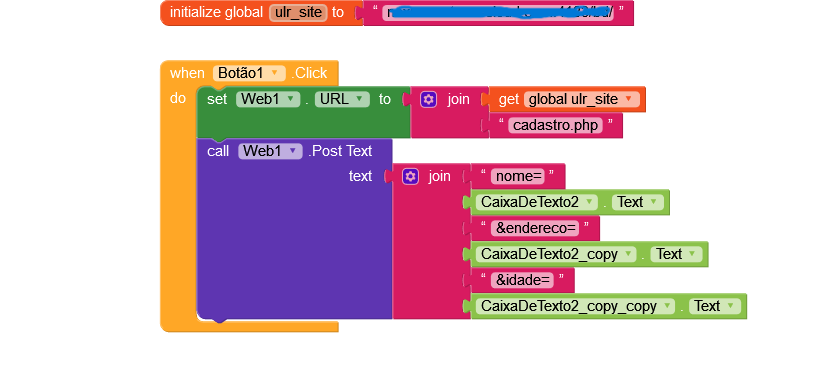Open the Botão1 component dropdown
The image size is (825, 378).
click(x=249, y=73)
